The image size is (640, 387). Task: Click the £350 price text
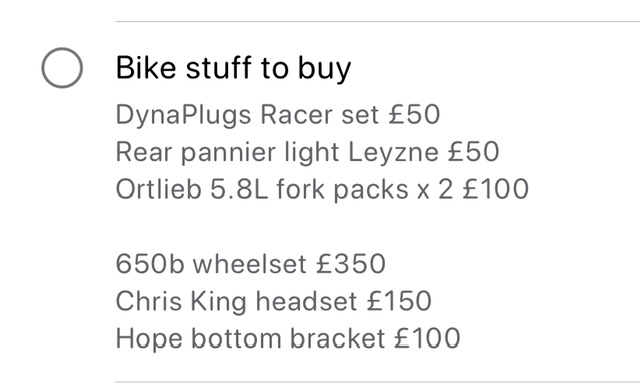[x=351, y=264]
